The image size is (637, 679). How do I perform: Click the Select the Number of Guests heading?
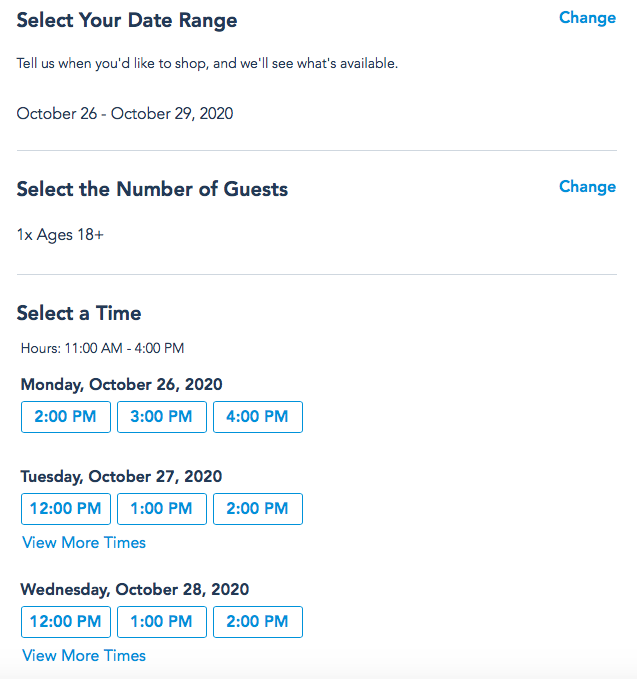pos(152,189)
